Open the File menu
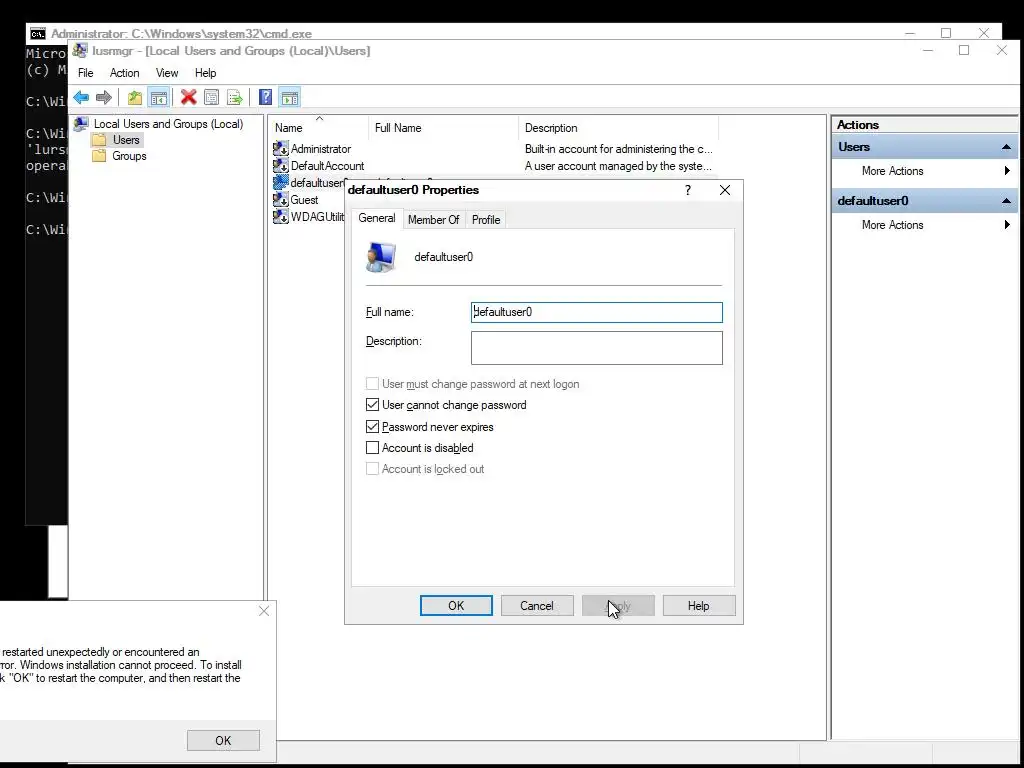 pyautogui.click(x=86, y=73)
